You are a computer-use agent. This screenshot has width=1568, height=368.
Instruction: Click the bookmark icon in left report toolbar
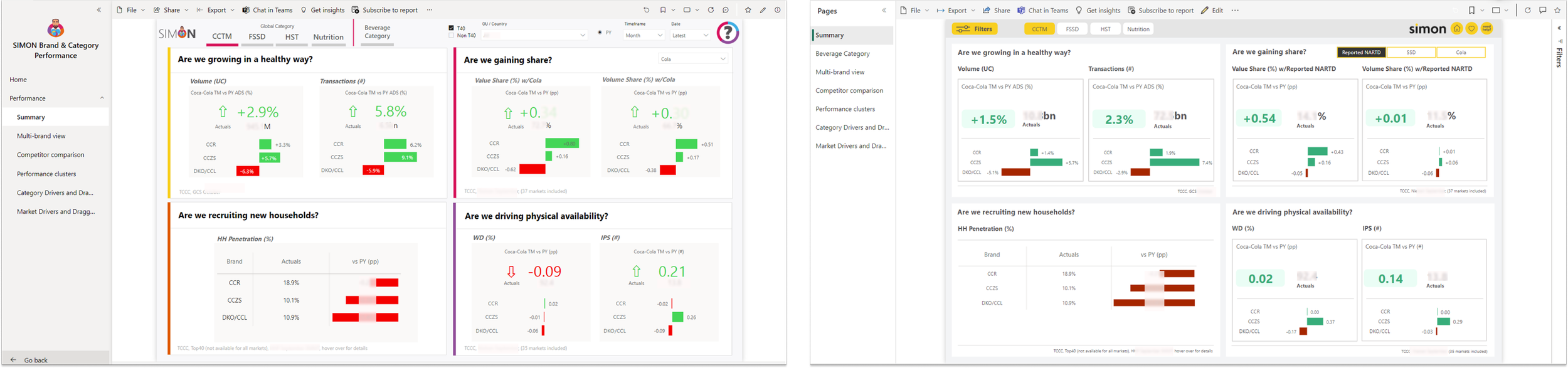click(x=663, y=10)
